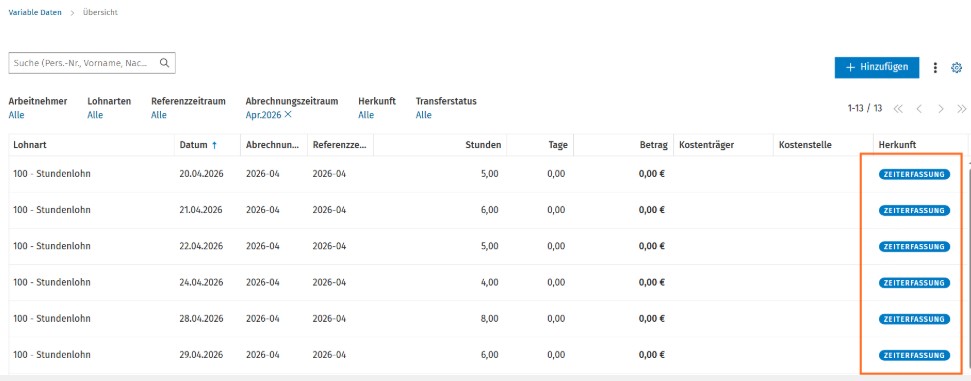
Task: Go to next page arrow
Action: 941,108
